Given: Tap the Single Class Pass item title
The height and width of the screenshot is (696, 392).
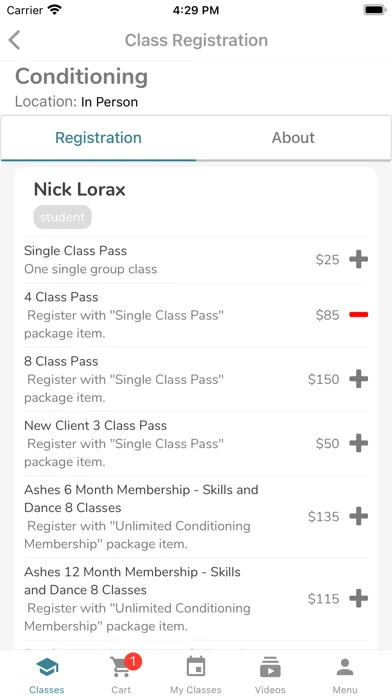Looking at the screenshot, I should click(75, 251).
